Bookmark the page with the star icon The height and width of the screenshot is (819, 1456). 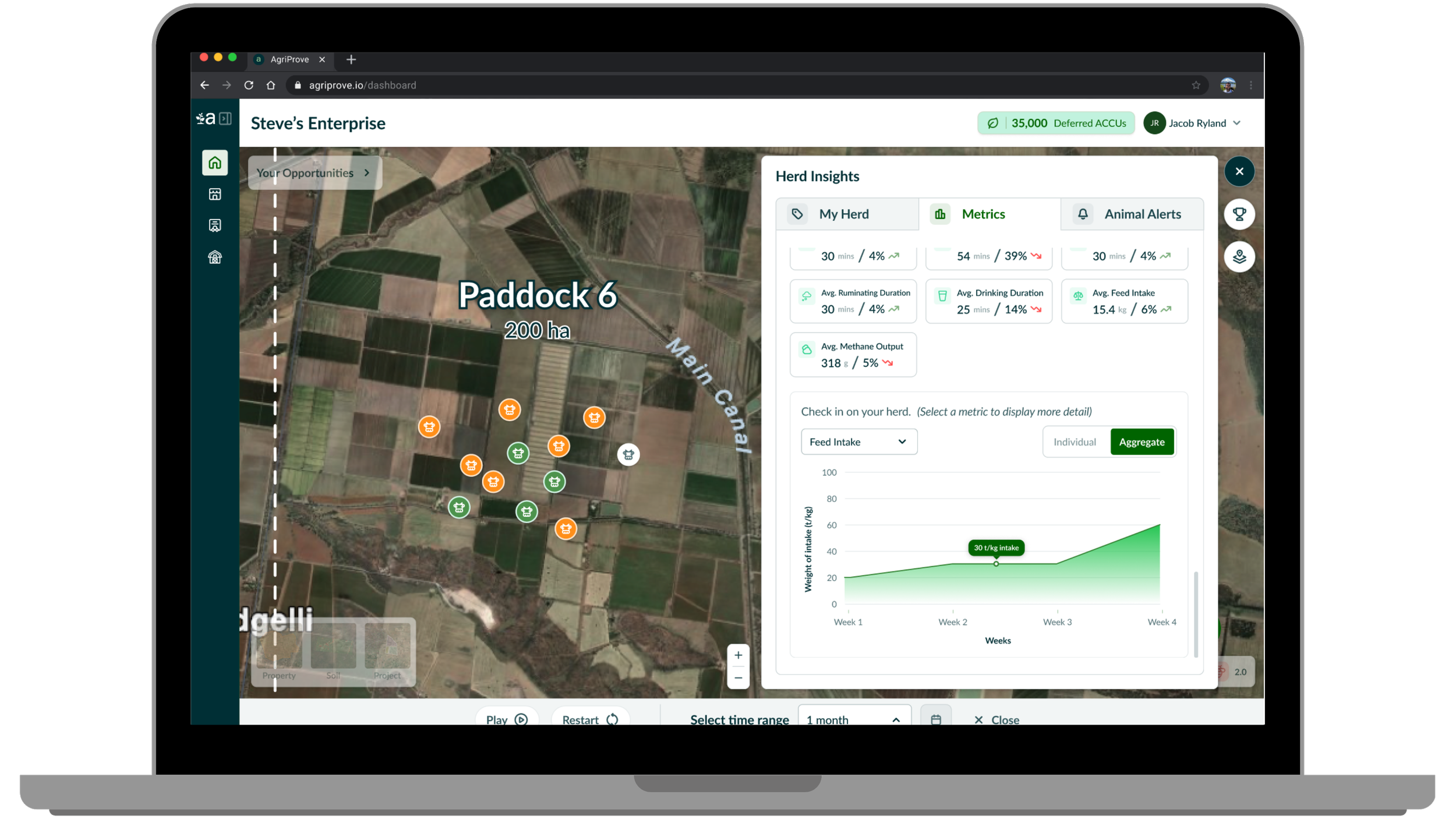(x=1196, y=85)
